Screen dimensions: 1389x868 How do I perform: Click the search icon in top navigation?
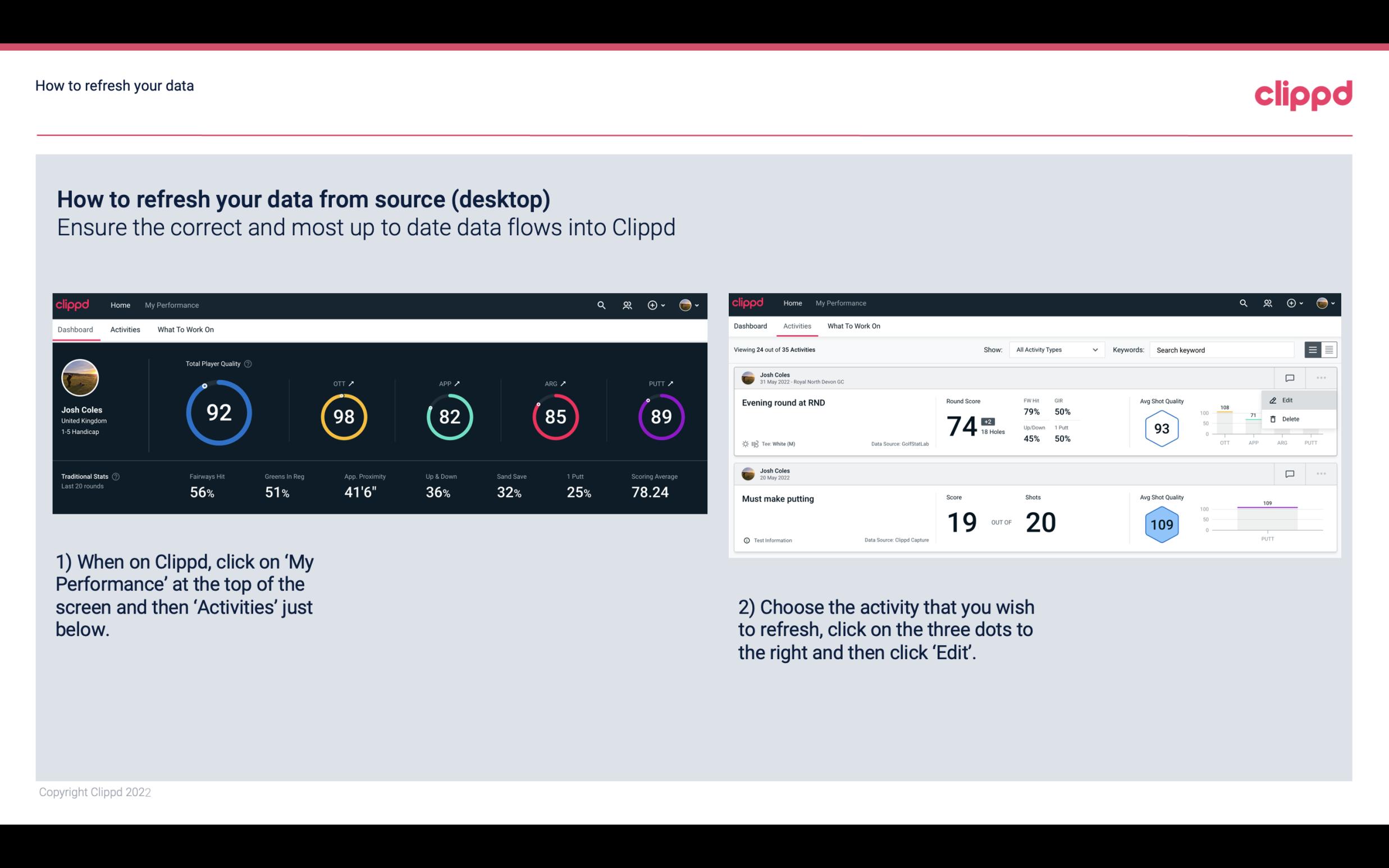(600, 305)
